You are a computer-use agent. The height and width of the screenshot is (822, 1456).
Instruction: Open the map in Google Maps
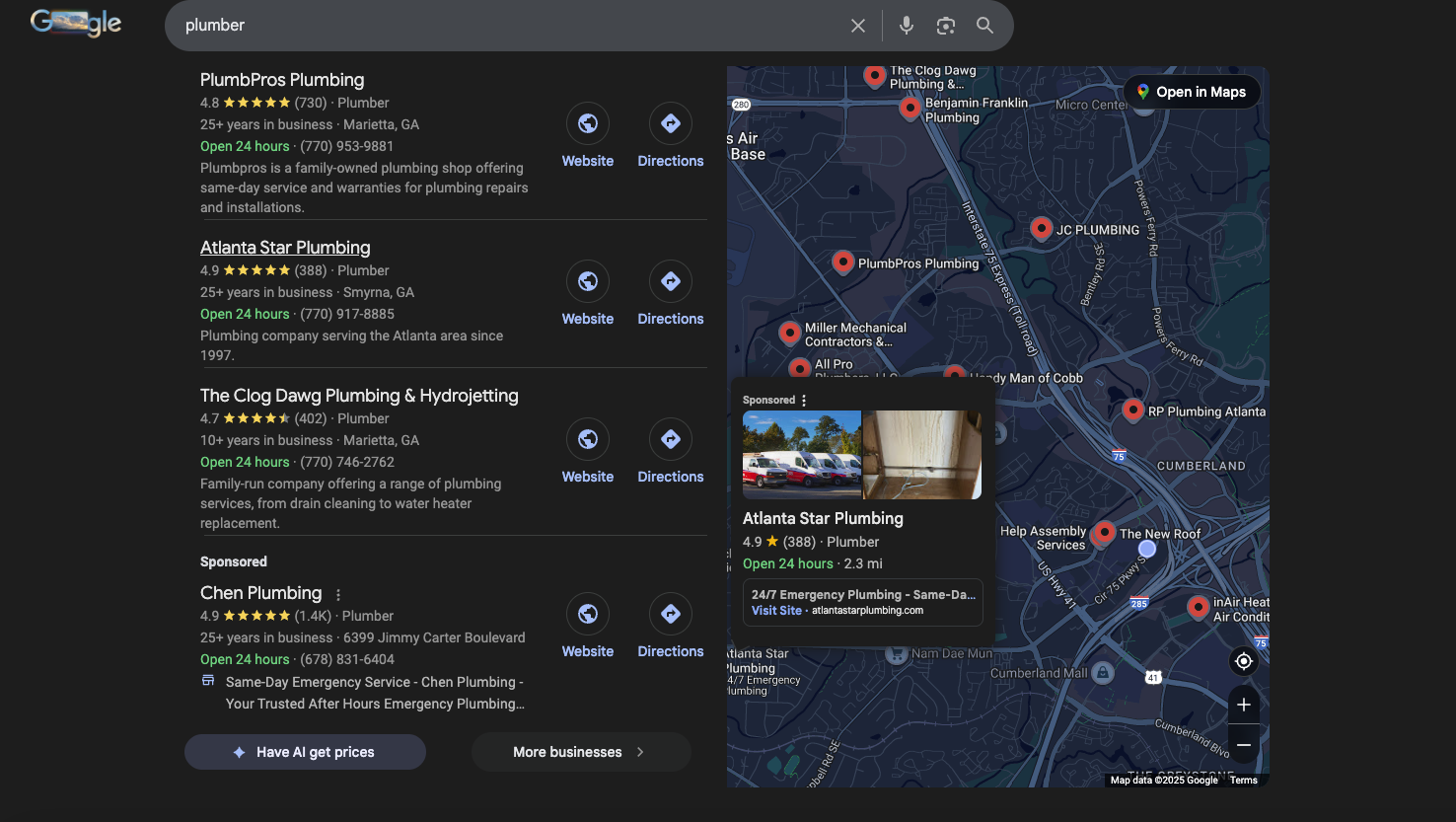1191,92
